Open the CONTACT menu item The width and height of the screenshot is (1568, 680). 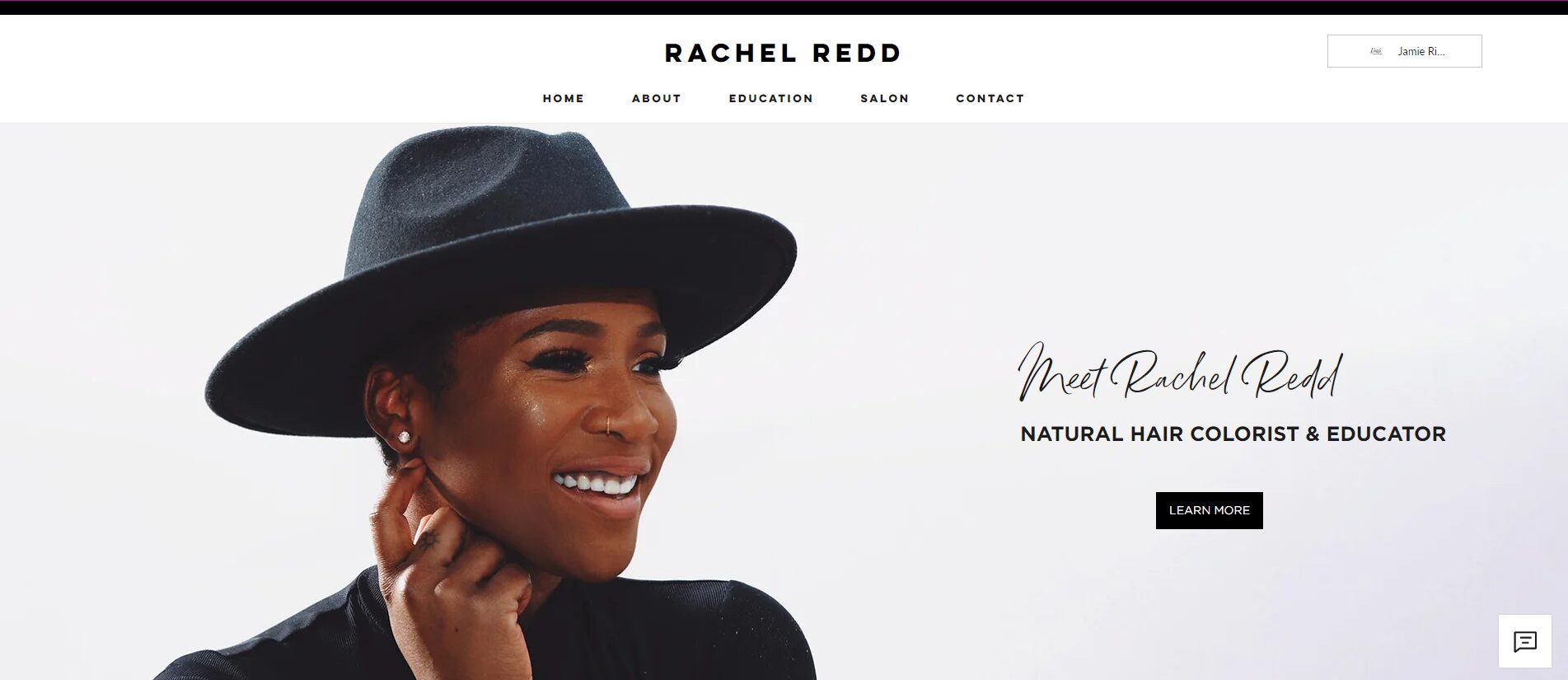(990, 98)
